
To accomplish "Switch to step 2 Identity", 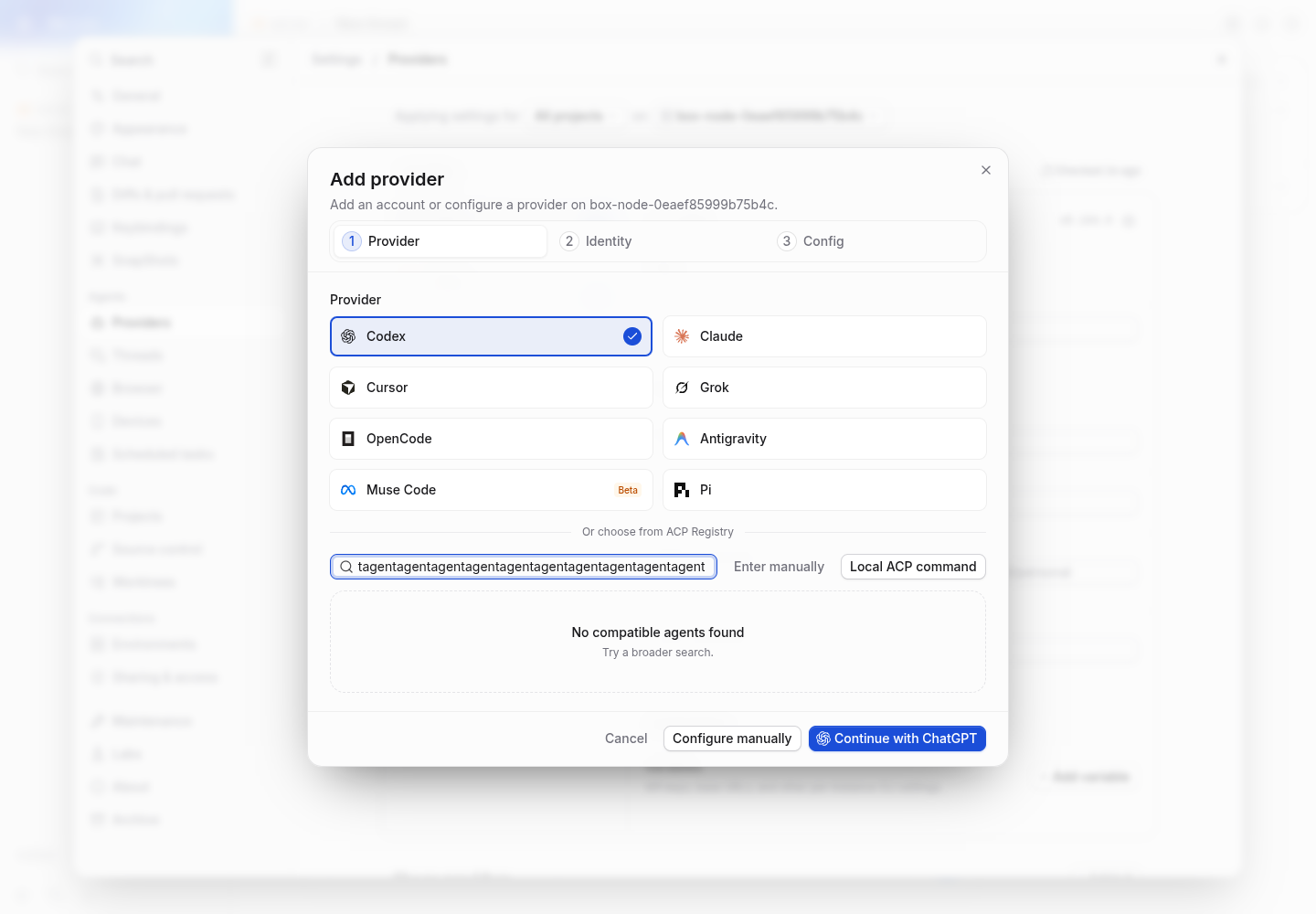I will [657, 241].
